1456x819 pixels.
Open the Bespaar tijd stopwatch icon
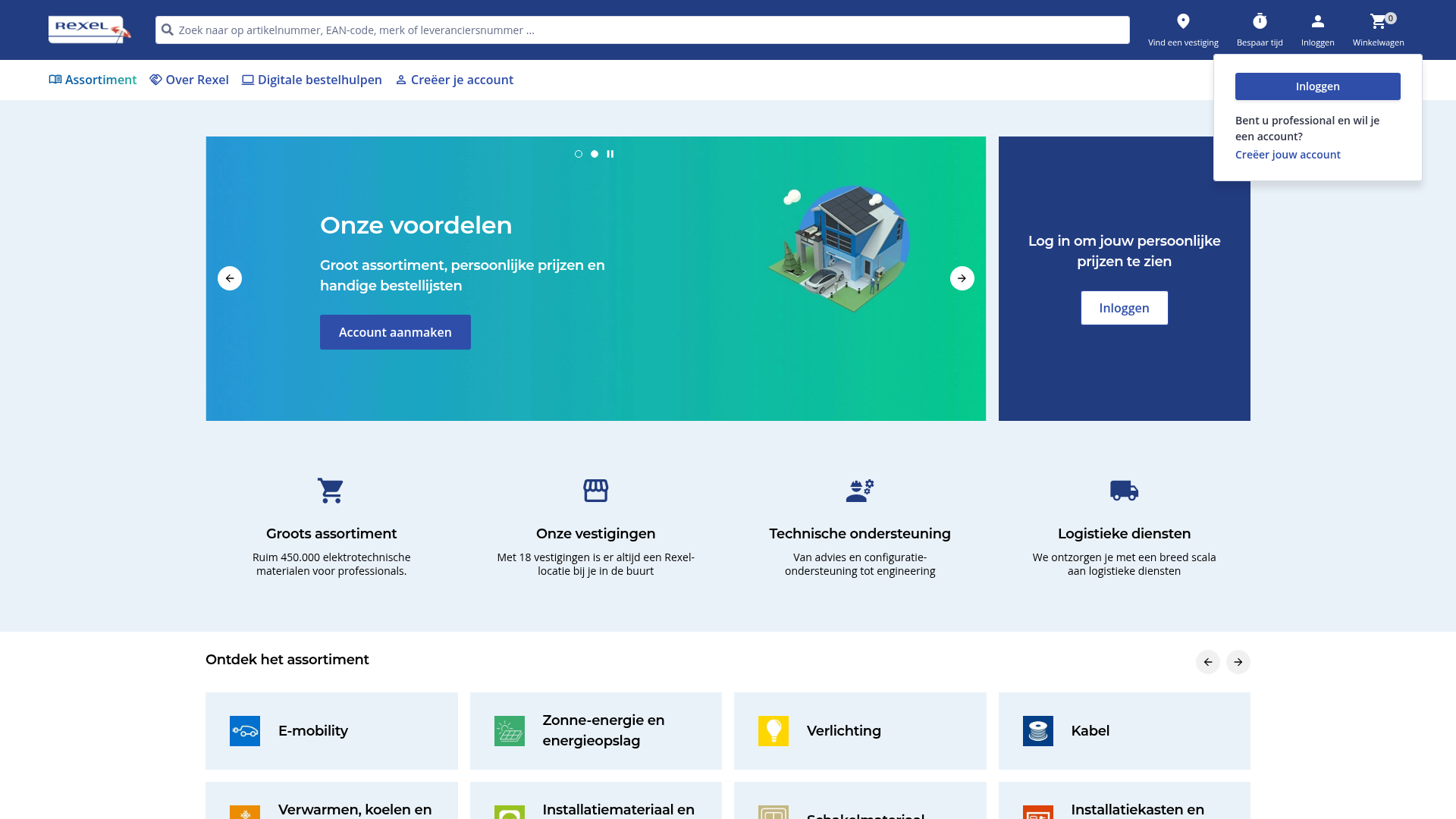pyautogui.click(x=1260, y=21)
